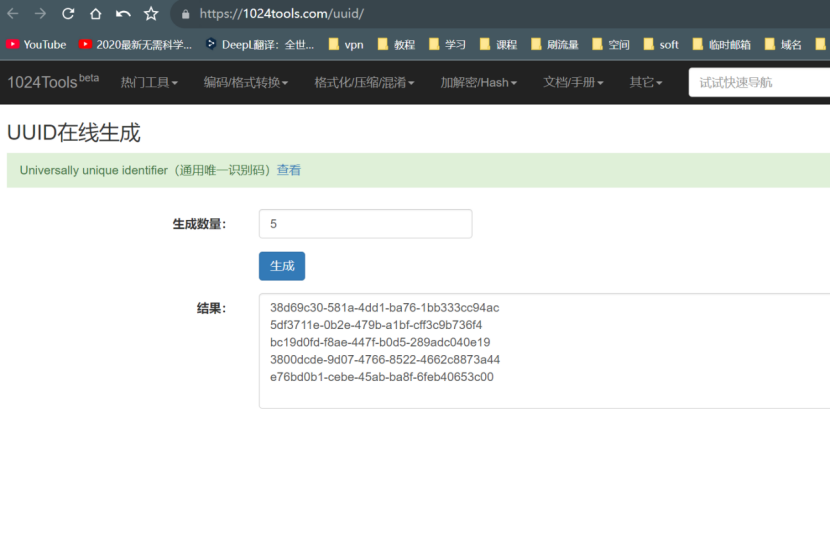The image size is (831, 538).
Task: Reload the page with refresh icon
Action: tap(68, 13)
